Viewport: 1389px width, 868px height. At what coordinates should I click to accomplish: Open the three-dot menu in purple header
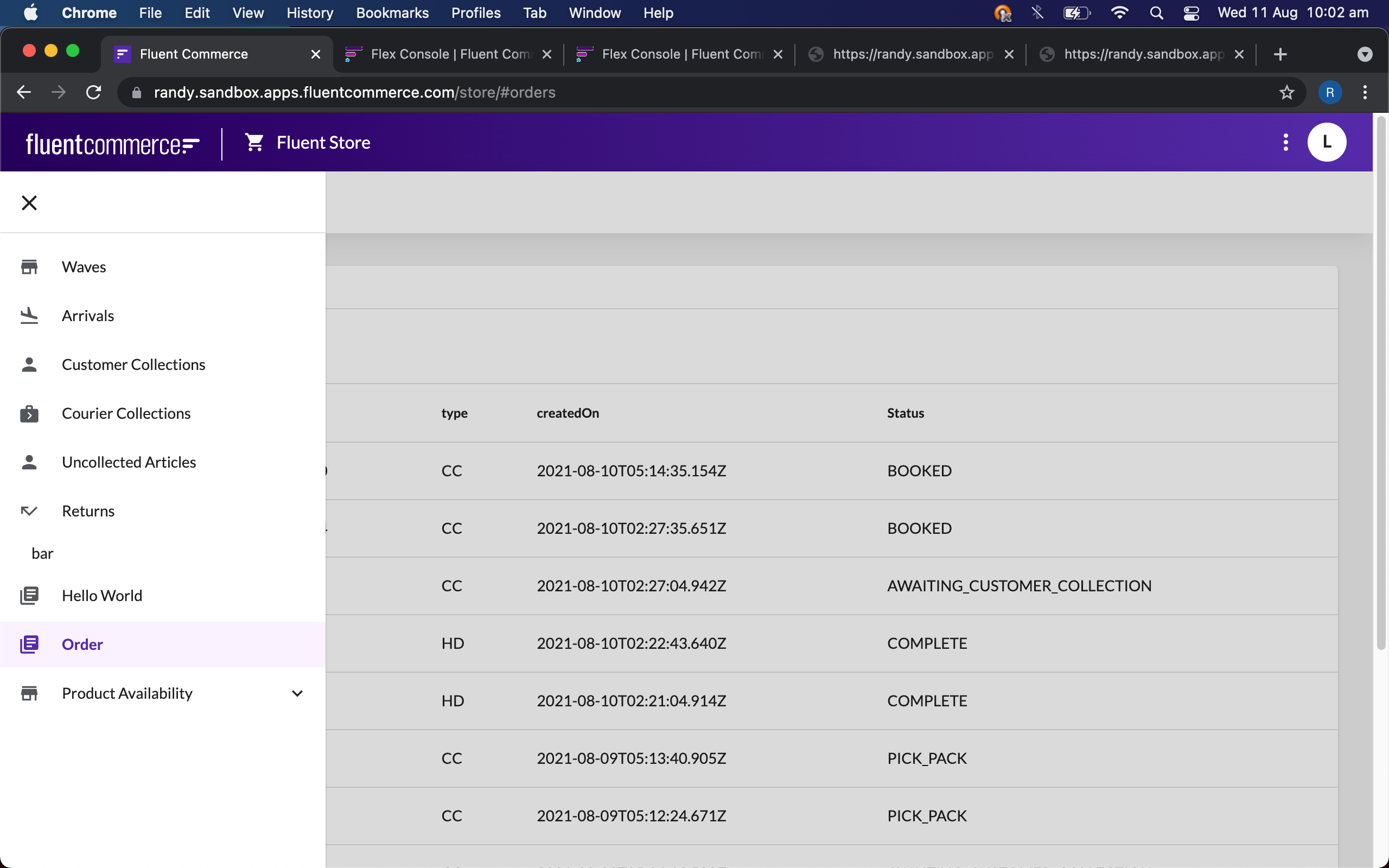click(x=1285, y=142)
